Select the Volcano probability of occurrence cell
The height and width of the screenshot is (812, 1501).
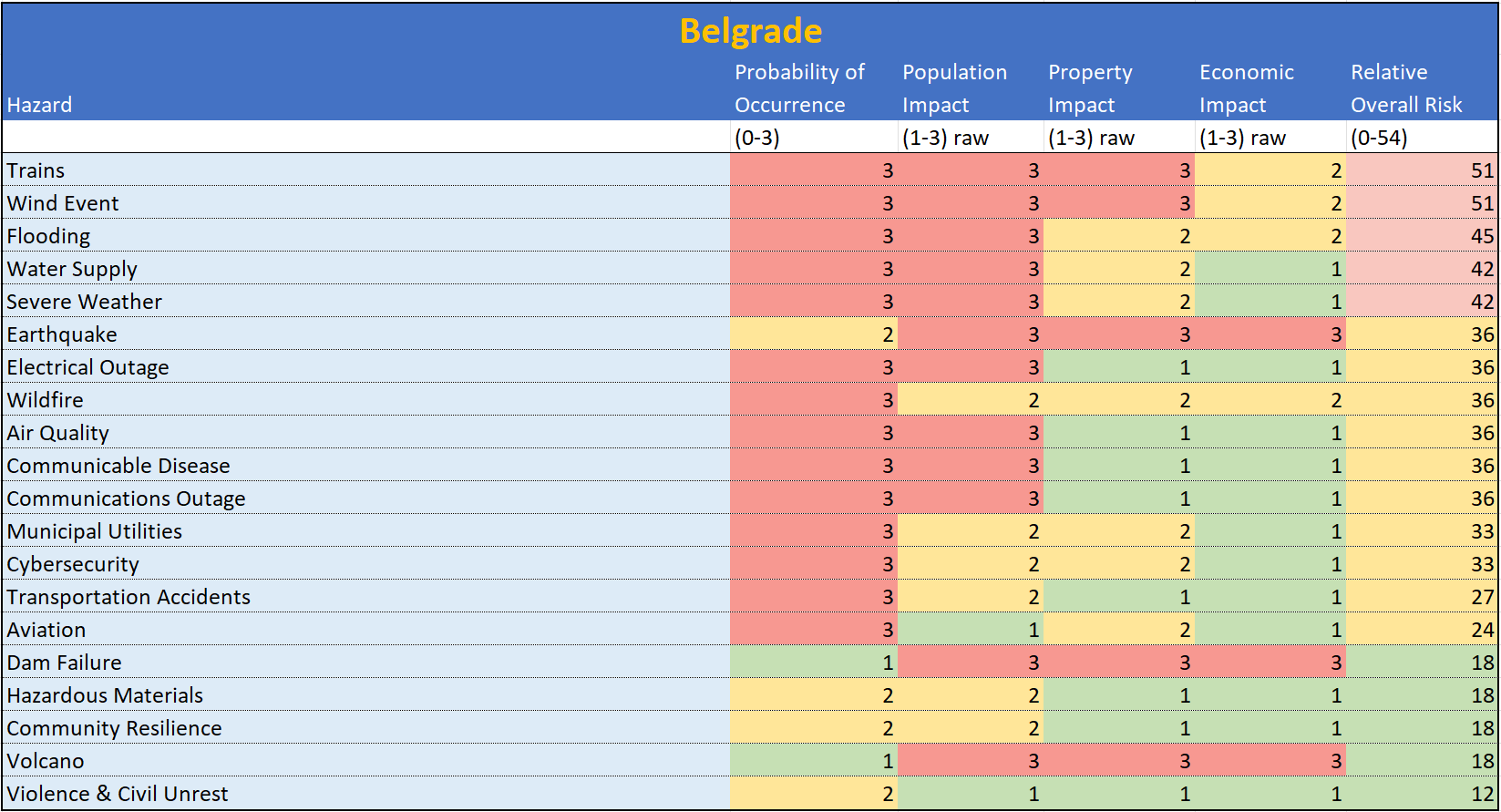[x=814, y=761]
